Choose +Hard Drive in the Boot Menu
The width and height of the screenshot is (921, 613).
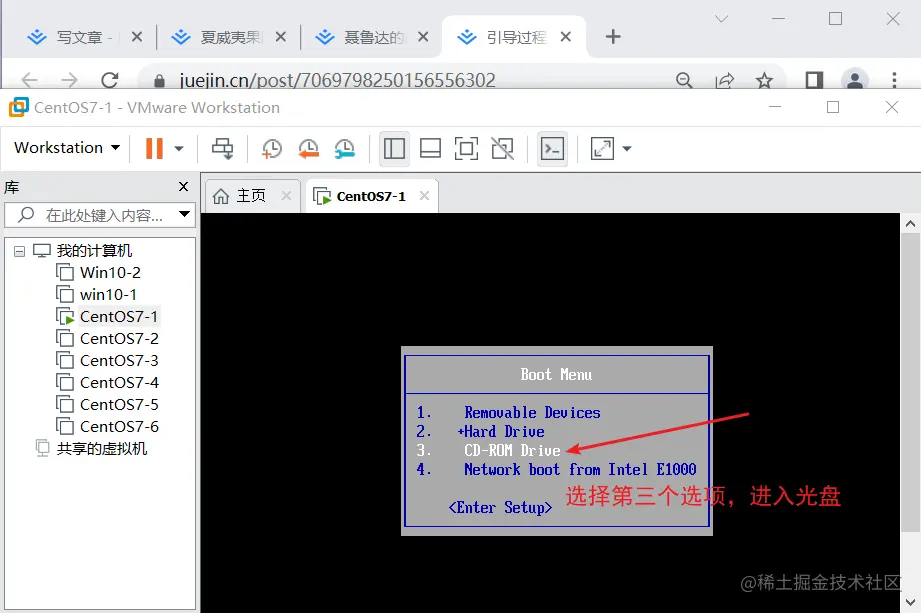[501, 432]
